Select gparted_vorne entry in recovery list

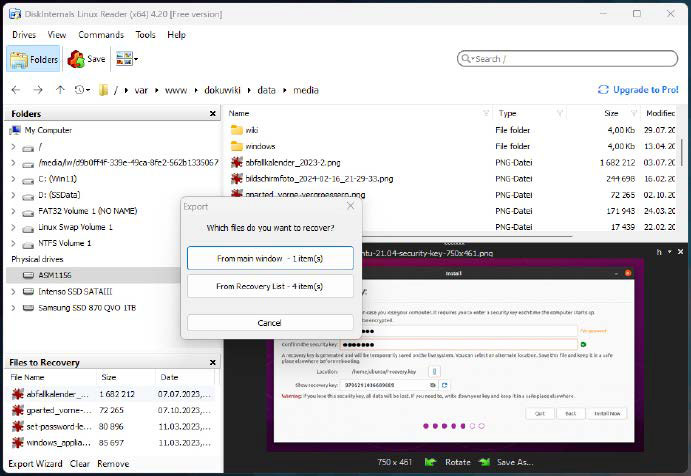point(112,410)
